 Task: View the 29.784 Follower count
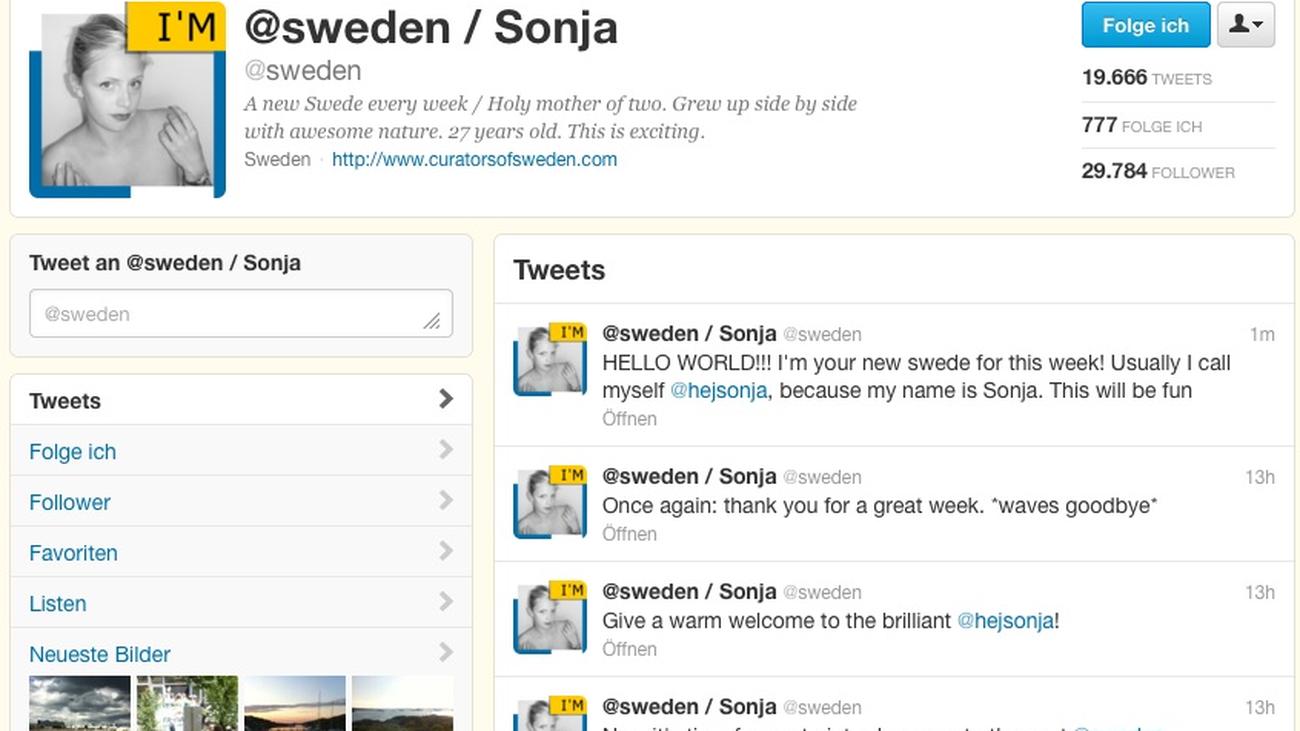[x=1158, y=172]
